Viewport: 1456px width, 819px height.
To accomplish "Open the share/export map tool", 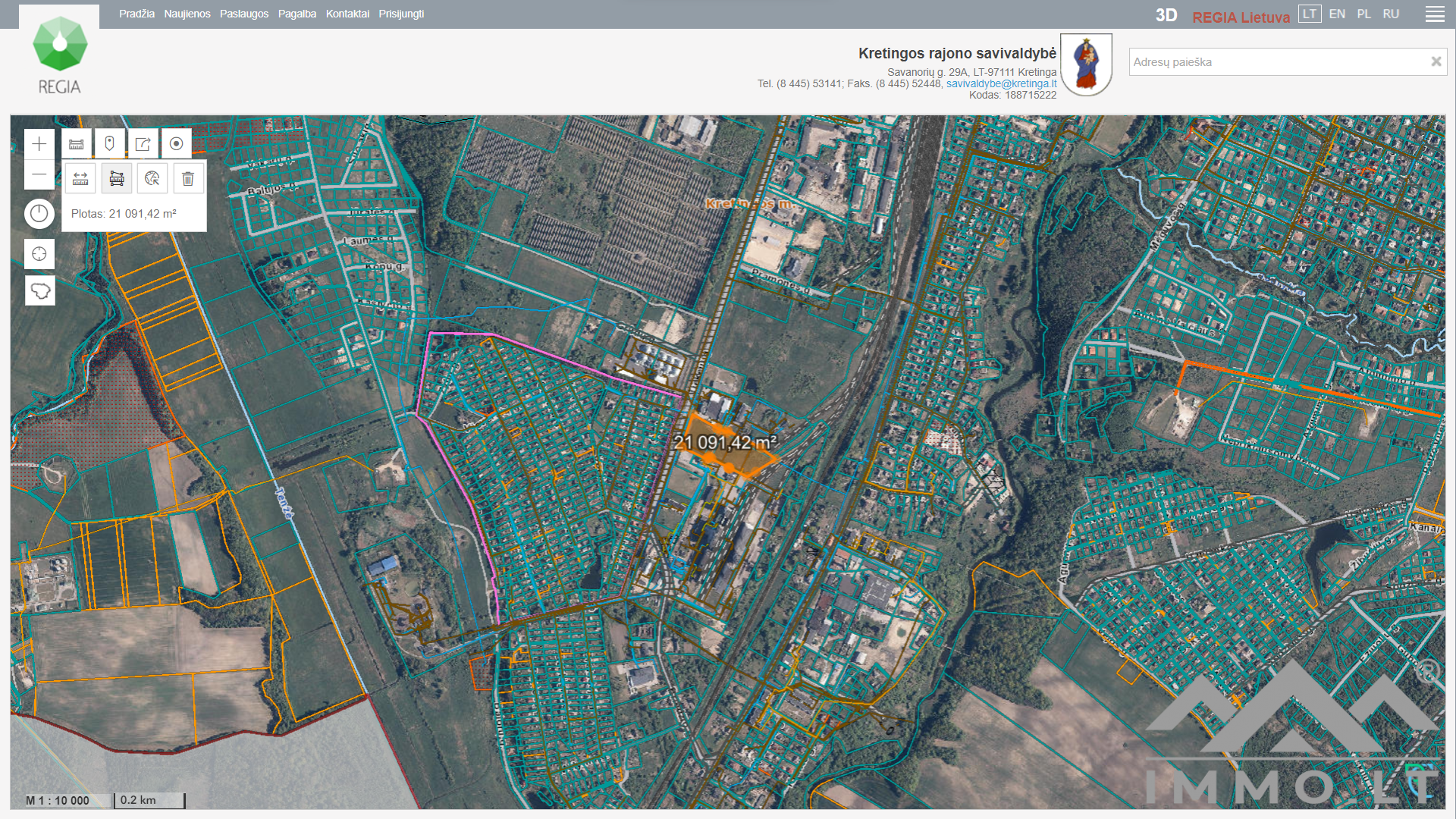I will pyautogui.click(x=143, y=143).
